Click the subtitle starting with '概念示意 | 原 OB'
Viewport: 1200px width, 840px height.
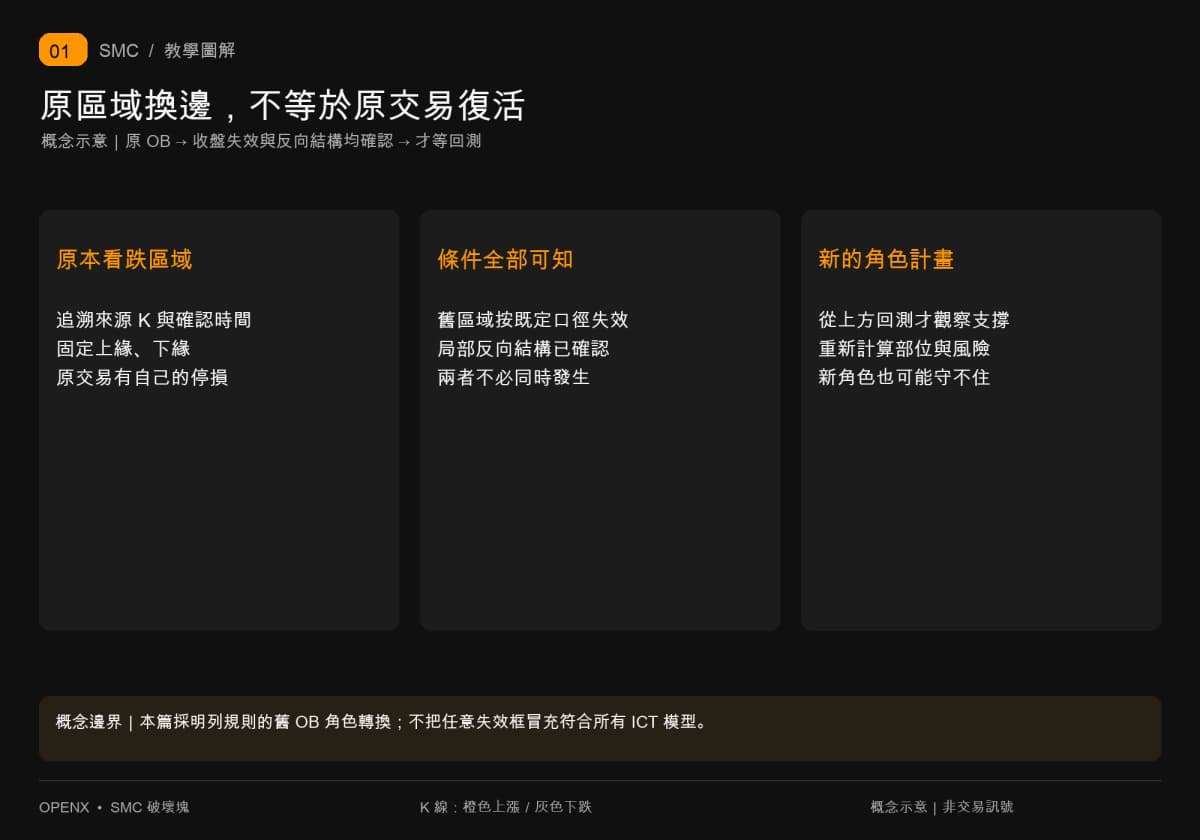coord(261,141)
